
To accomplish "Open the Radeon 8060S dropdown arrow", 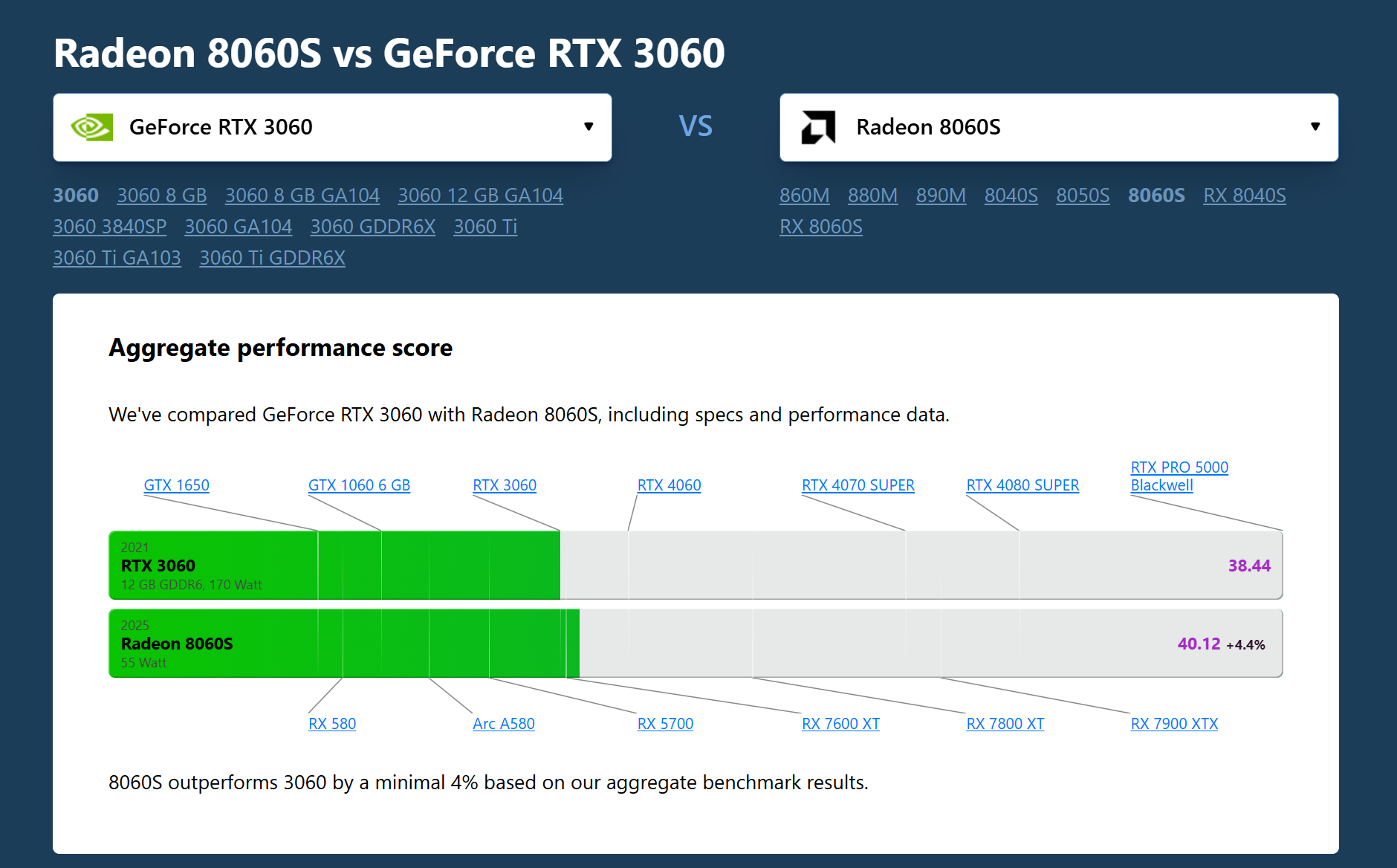I will [1315, 126].
